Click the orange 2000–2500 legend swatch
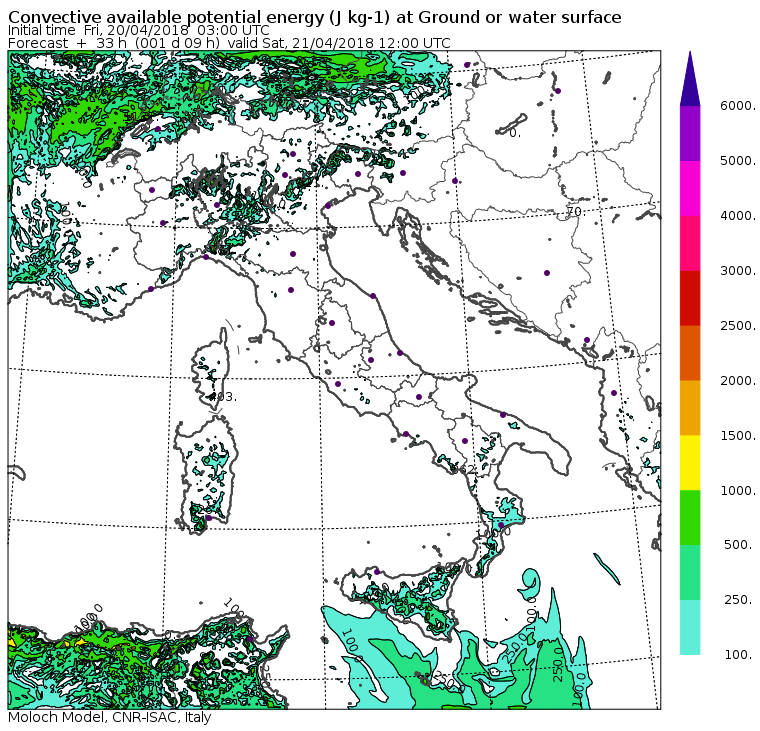This screenshot has height=731, width=760. [x=690, y=353]
